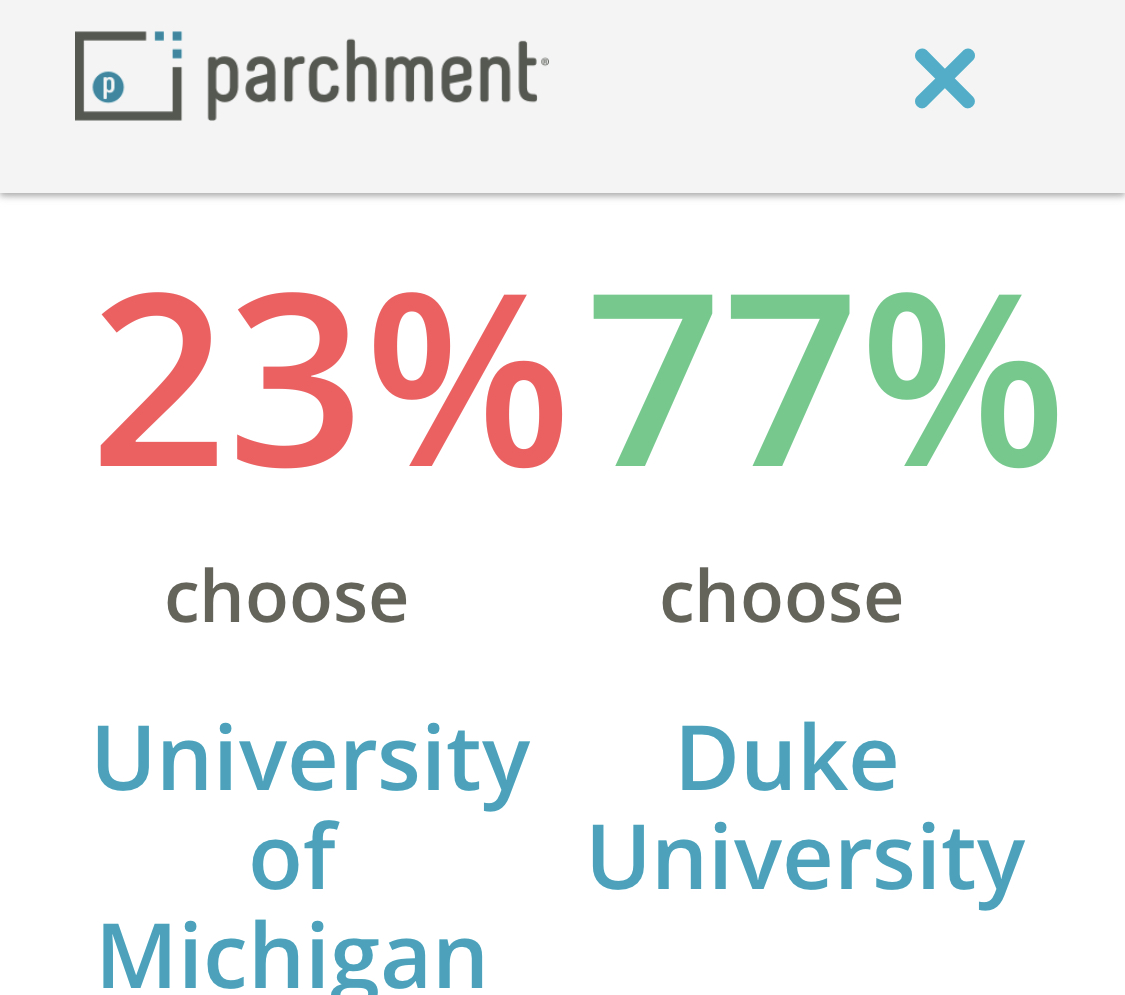Select the red 23% figure
Image resolution: width=1125 pixels, height=995 pixels.
[330, 380]
